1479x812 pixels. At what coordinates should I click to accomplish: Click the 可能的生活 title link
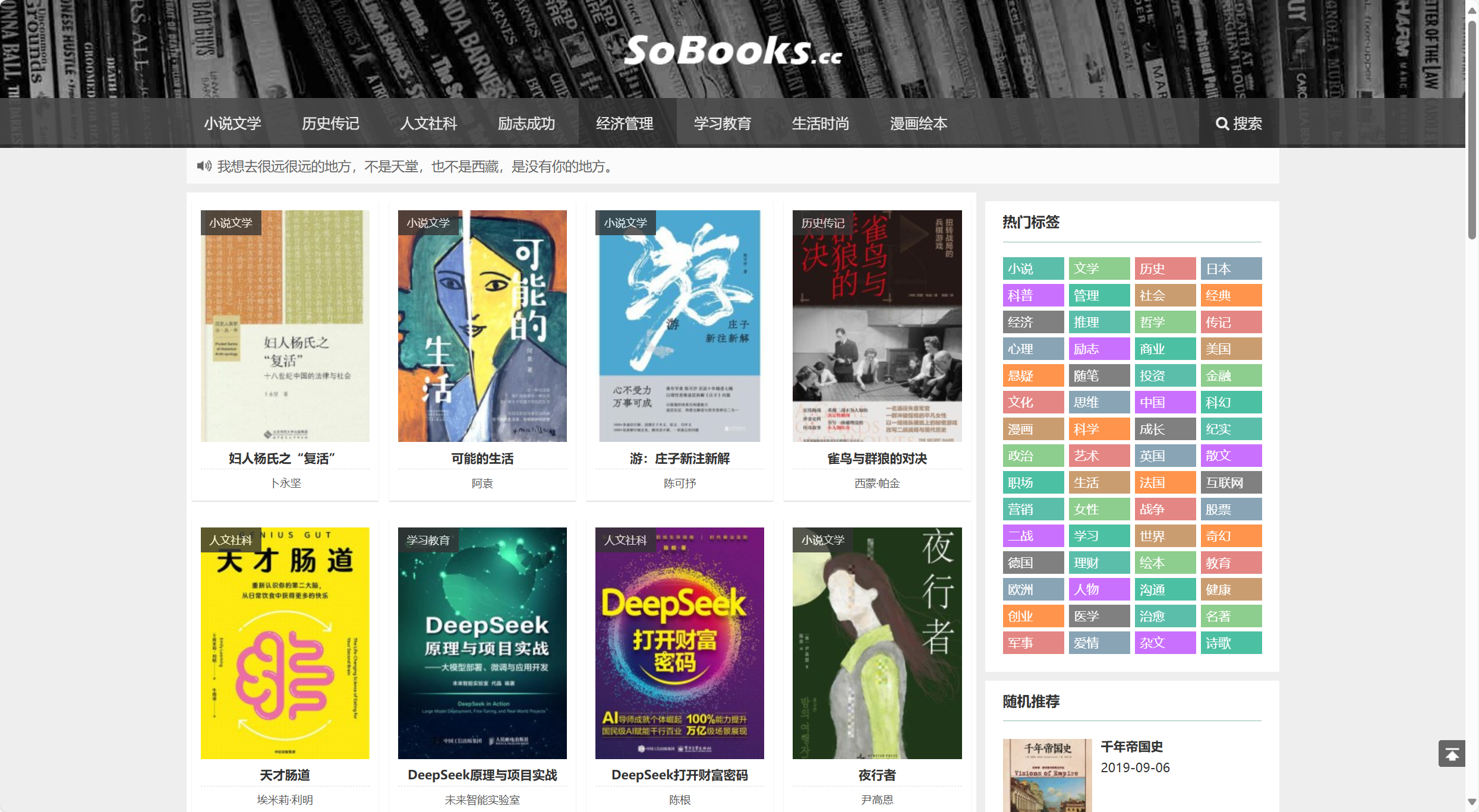click(x=483, y=459)
